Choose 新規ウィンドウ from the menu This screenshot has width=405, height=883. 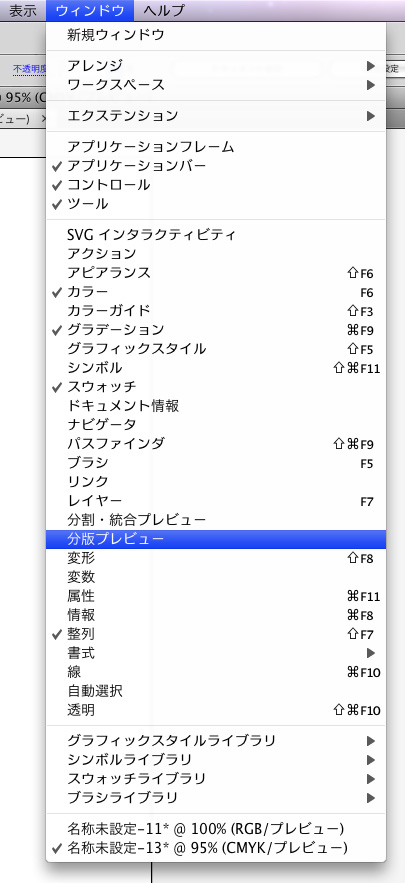(x=216, y=35)
